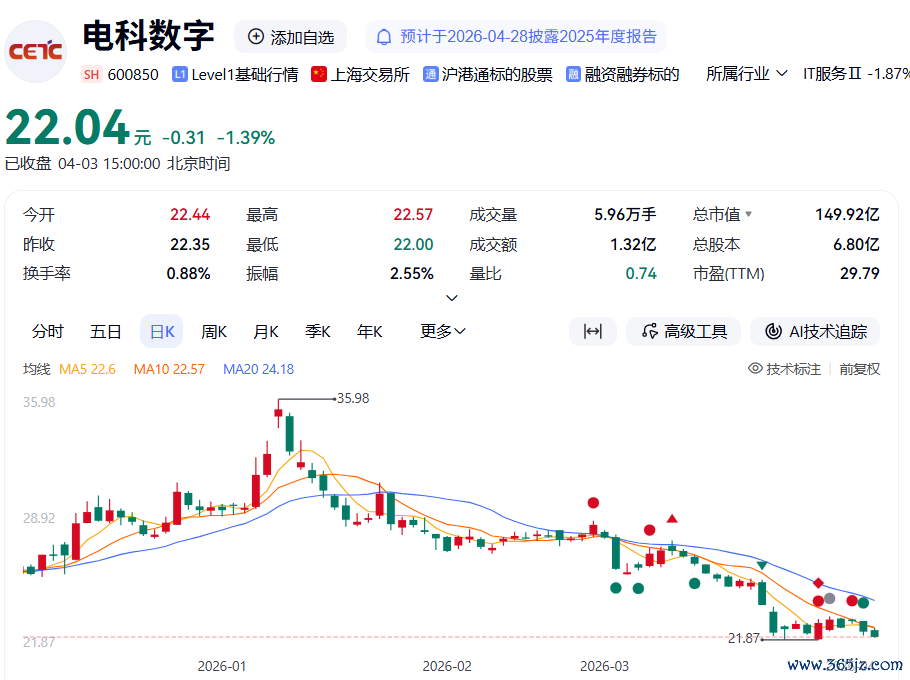
Task: Expand the 所属行业 dropdown
Action: click(x=747, y=74)
